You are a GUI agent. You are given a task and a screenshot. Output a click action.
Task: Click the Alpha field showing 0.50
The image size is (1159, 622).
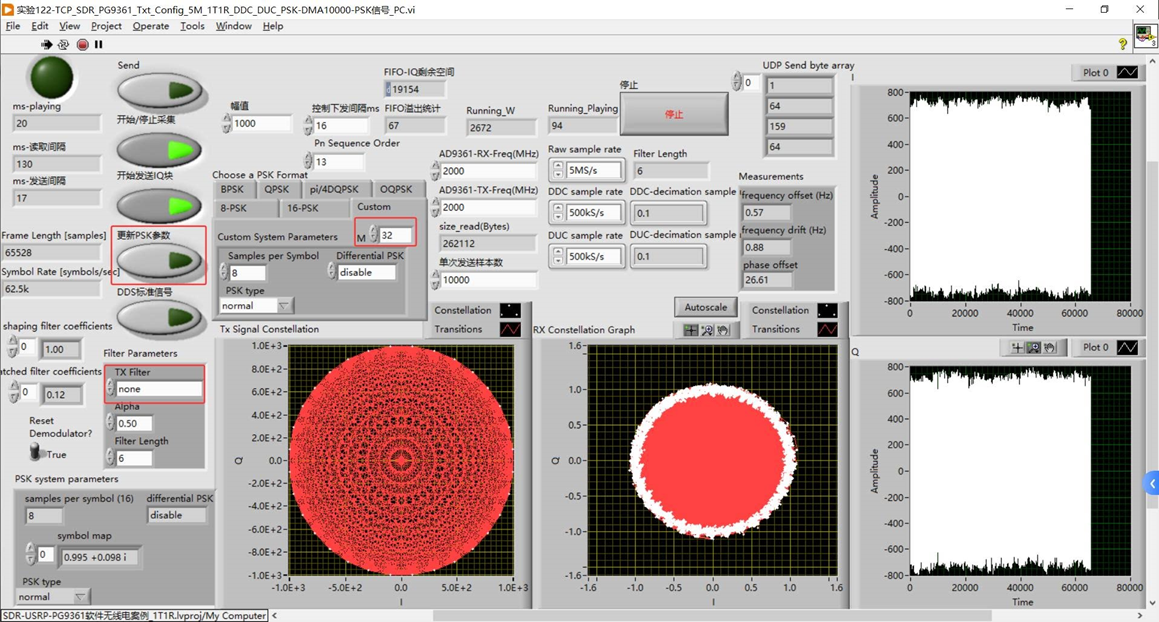coord(134,424)
